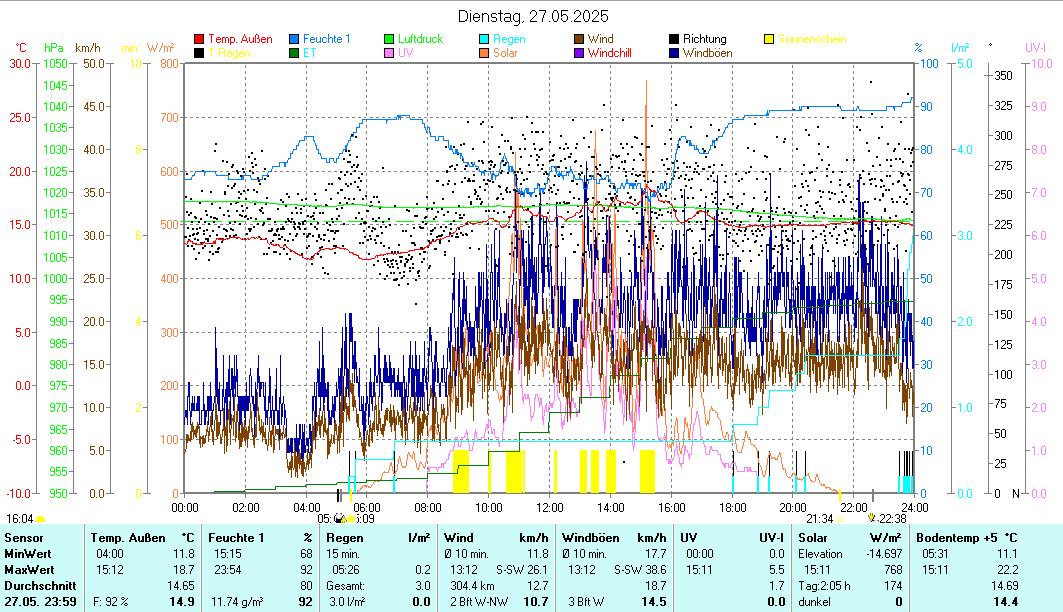
Task: Select the Durchschnitt row label
Action: [x=38, y=585]
